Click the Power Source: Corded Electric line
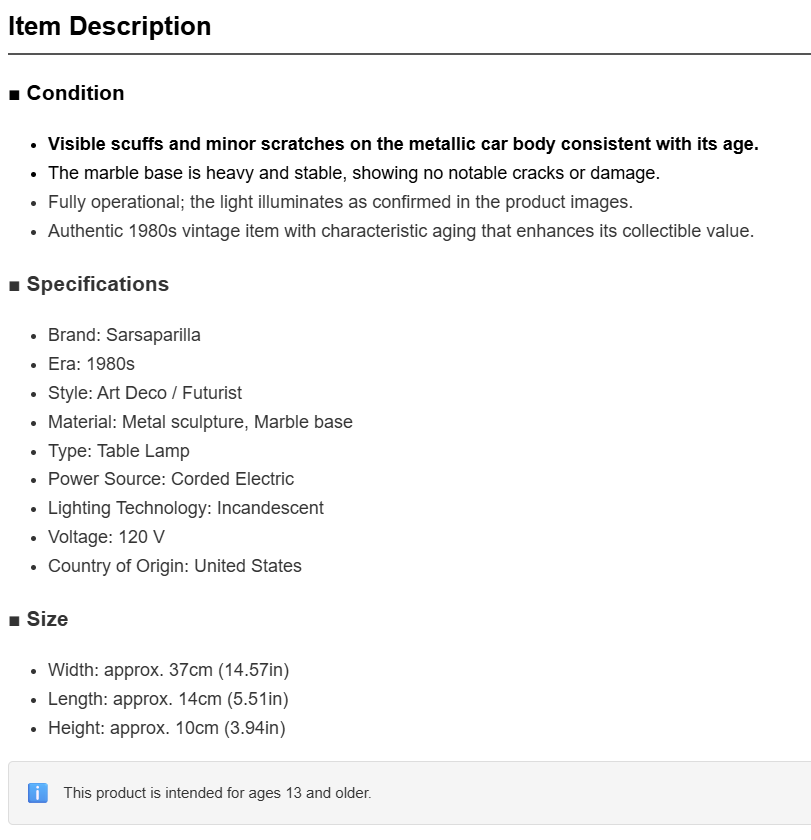 [171, 479]
